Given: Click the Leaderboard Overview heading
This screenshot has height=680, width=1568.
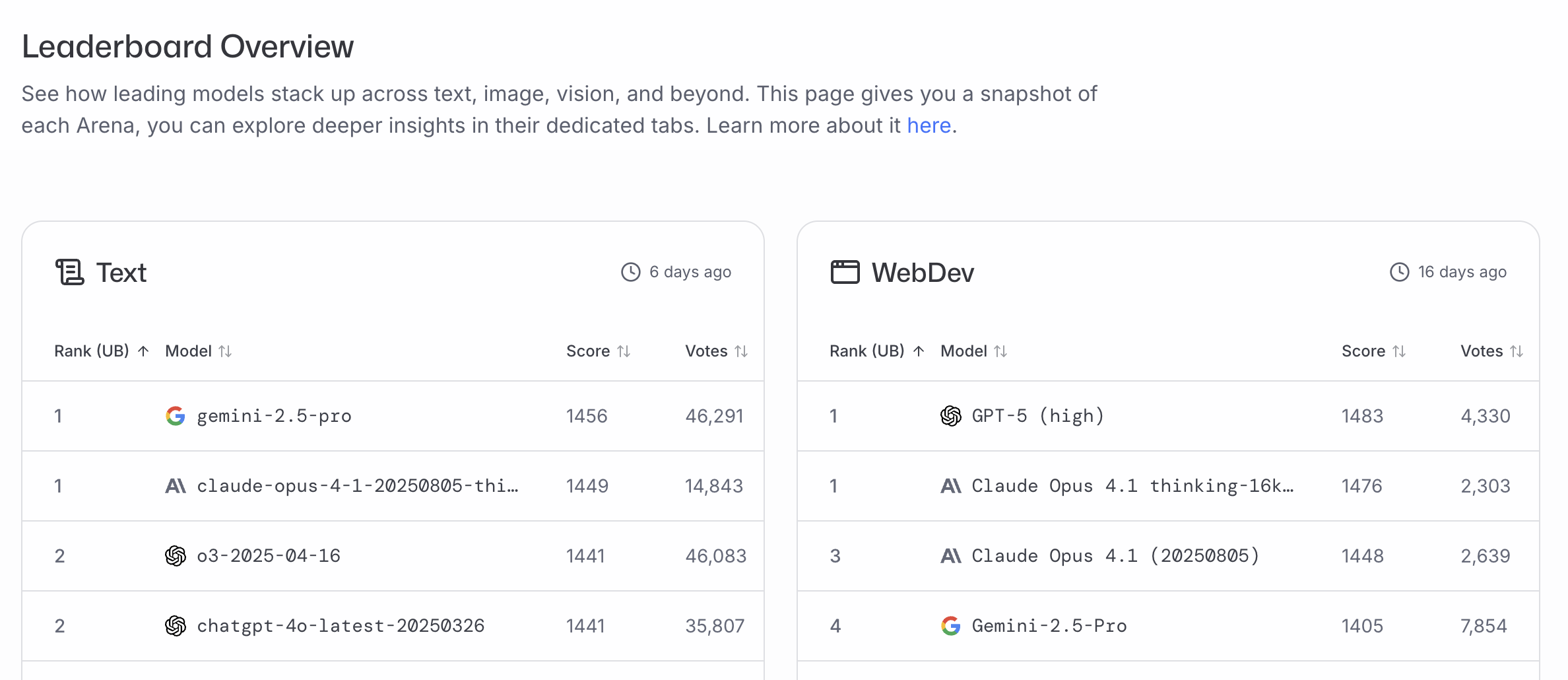Looking at the screenshot, I should click(x=188, y=47).
